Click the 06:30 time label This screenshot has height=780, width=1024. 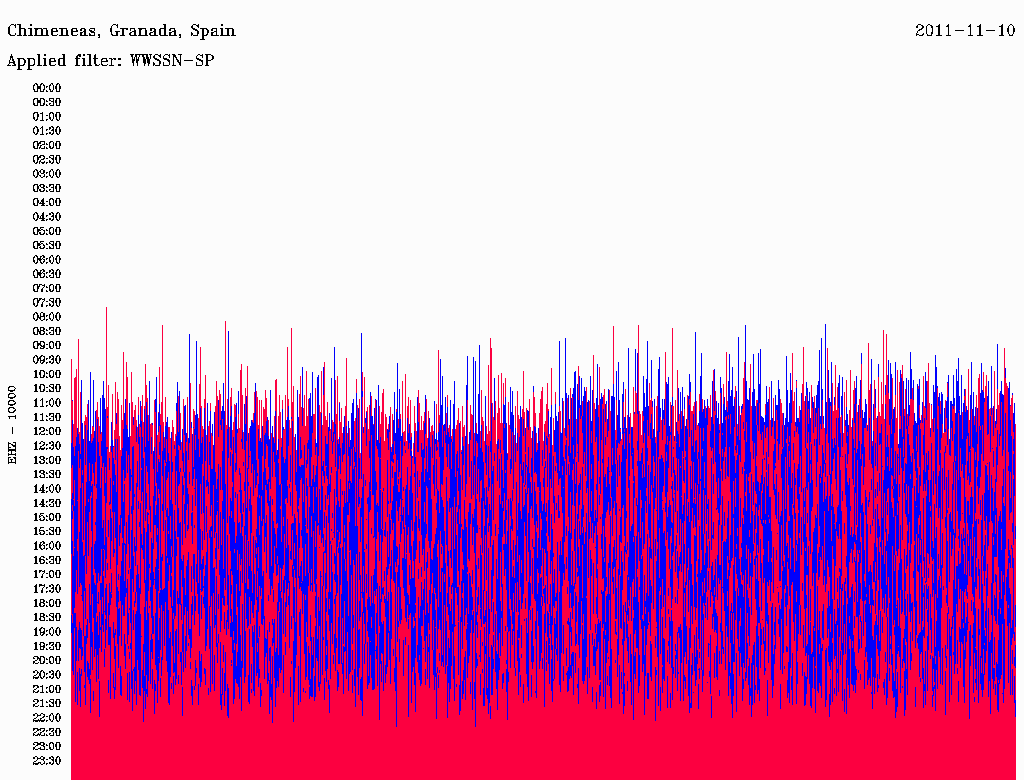(x=47, y=274)
